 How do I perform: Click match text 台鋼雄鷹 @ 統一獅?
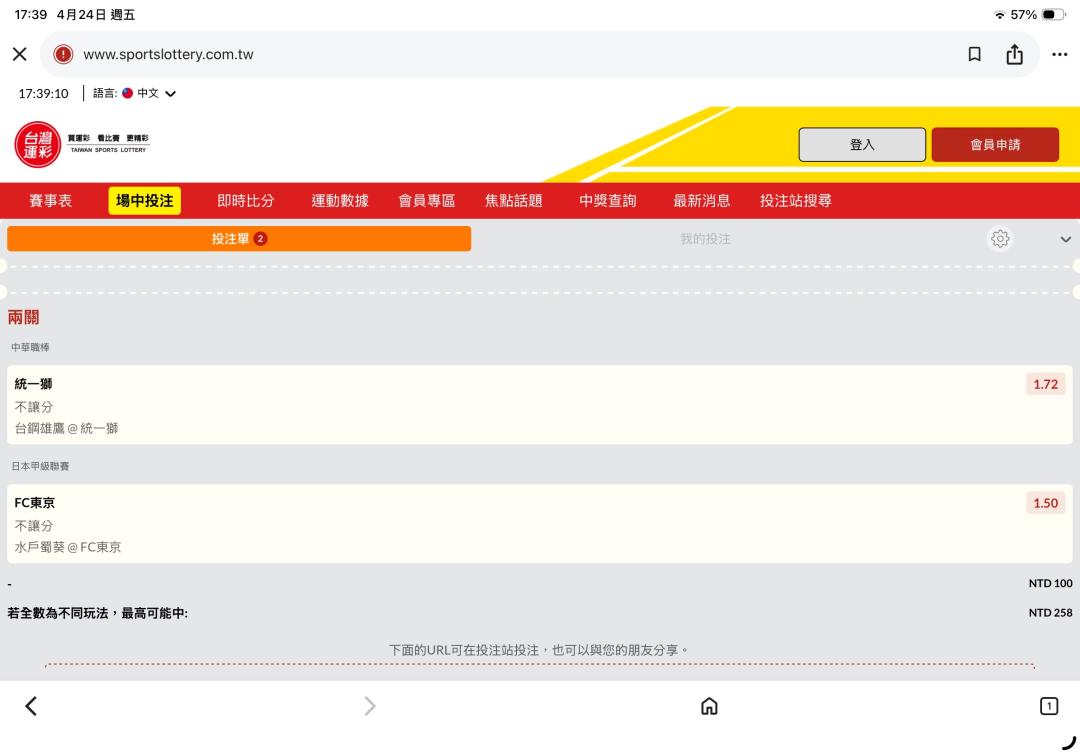point(66,428)
